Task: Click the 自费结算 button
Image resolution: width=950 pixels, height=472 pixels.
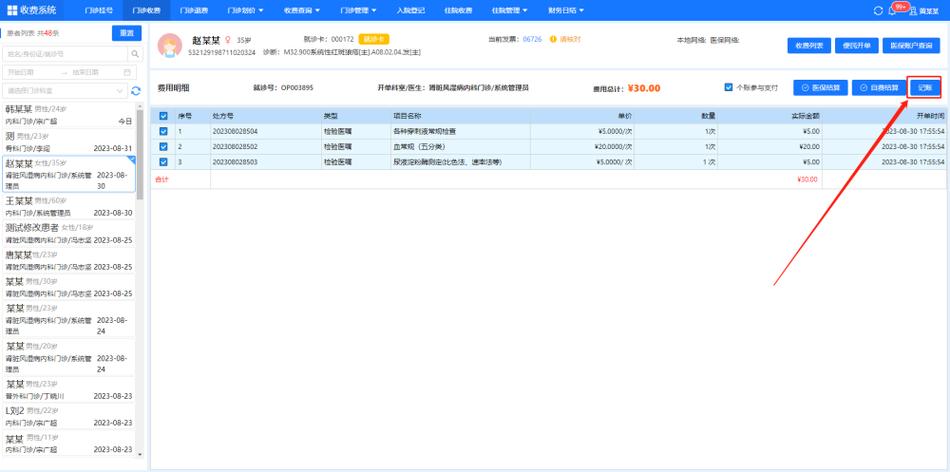Action: pos(879,88)
